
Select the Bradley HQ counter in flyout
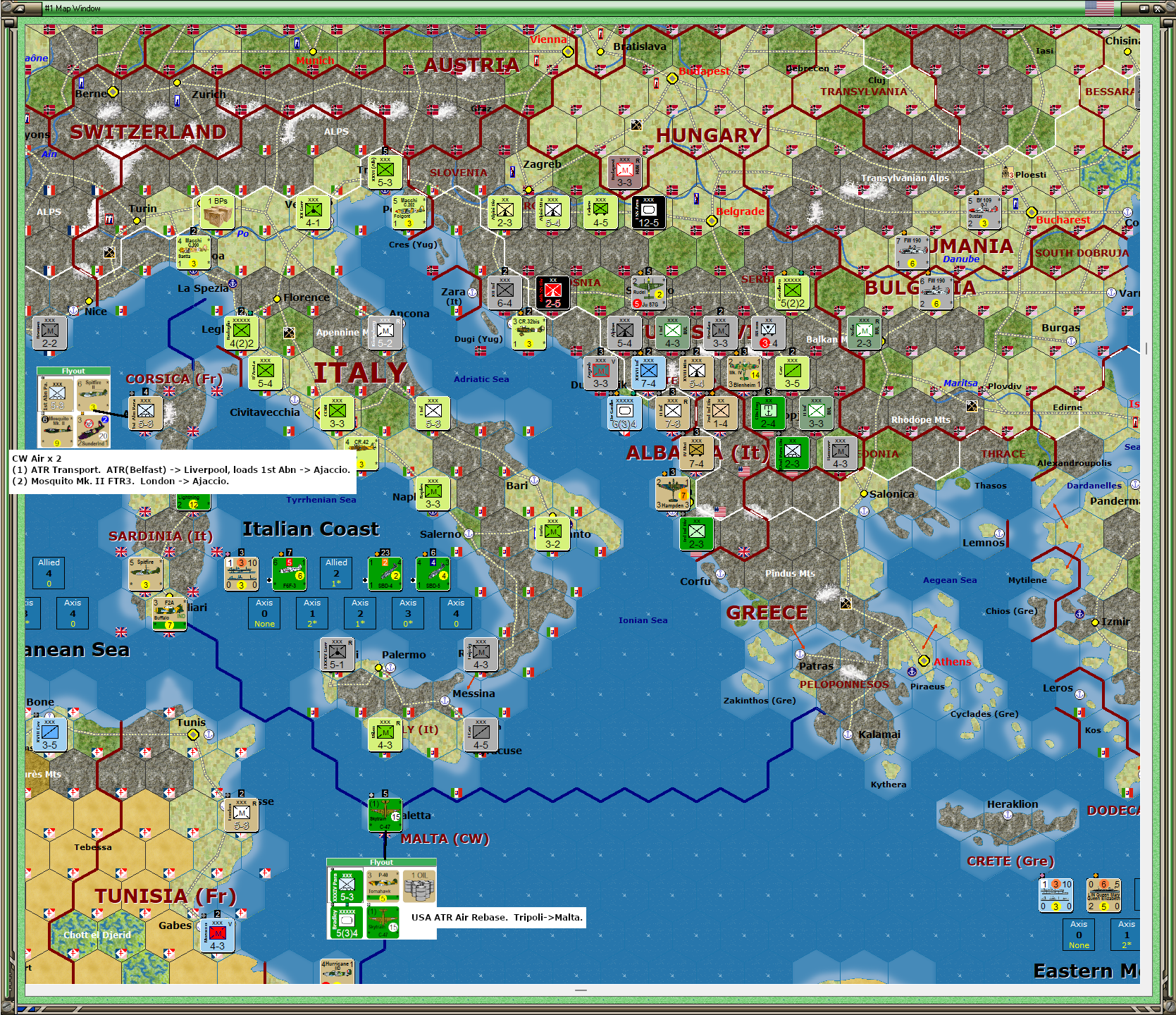[x=346, y=922]
